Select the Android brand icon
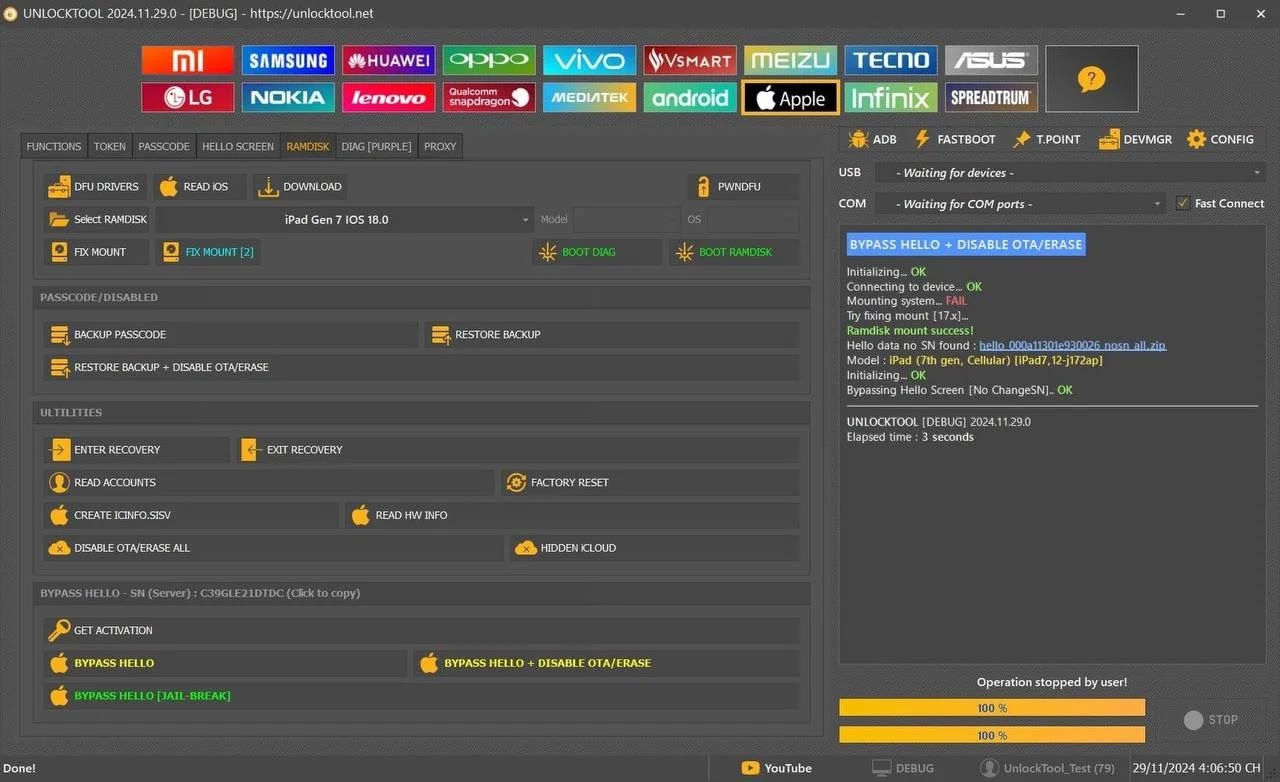1280x782 pixels. coord(690,97)
